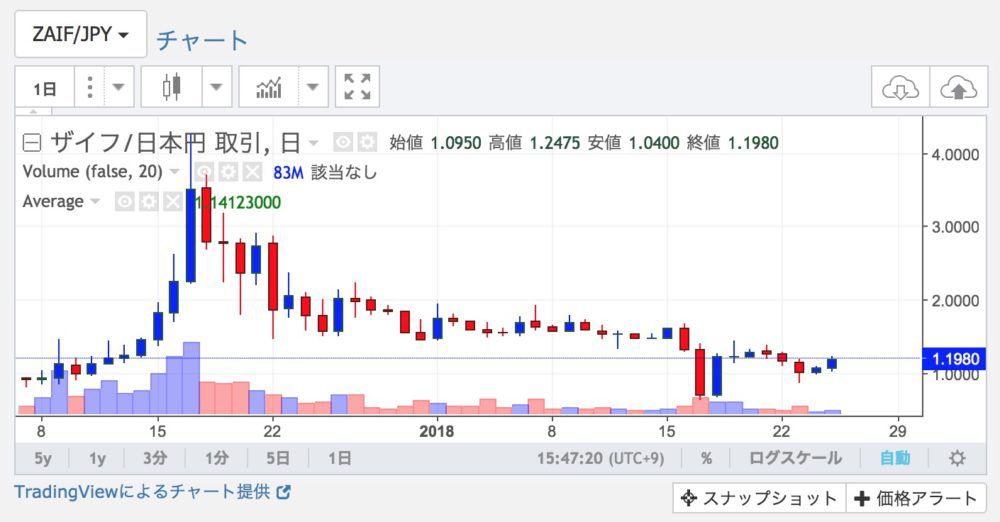1000x522 pixels.
Task: Open the indicators icon
Action: 268,87
